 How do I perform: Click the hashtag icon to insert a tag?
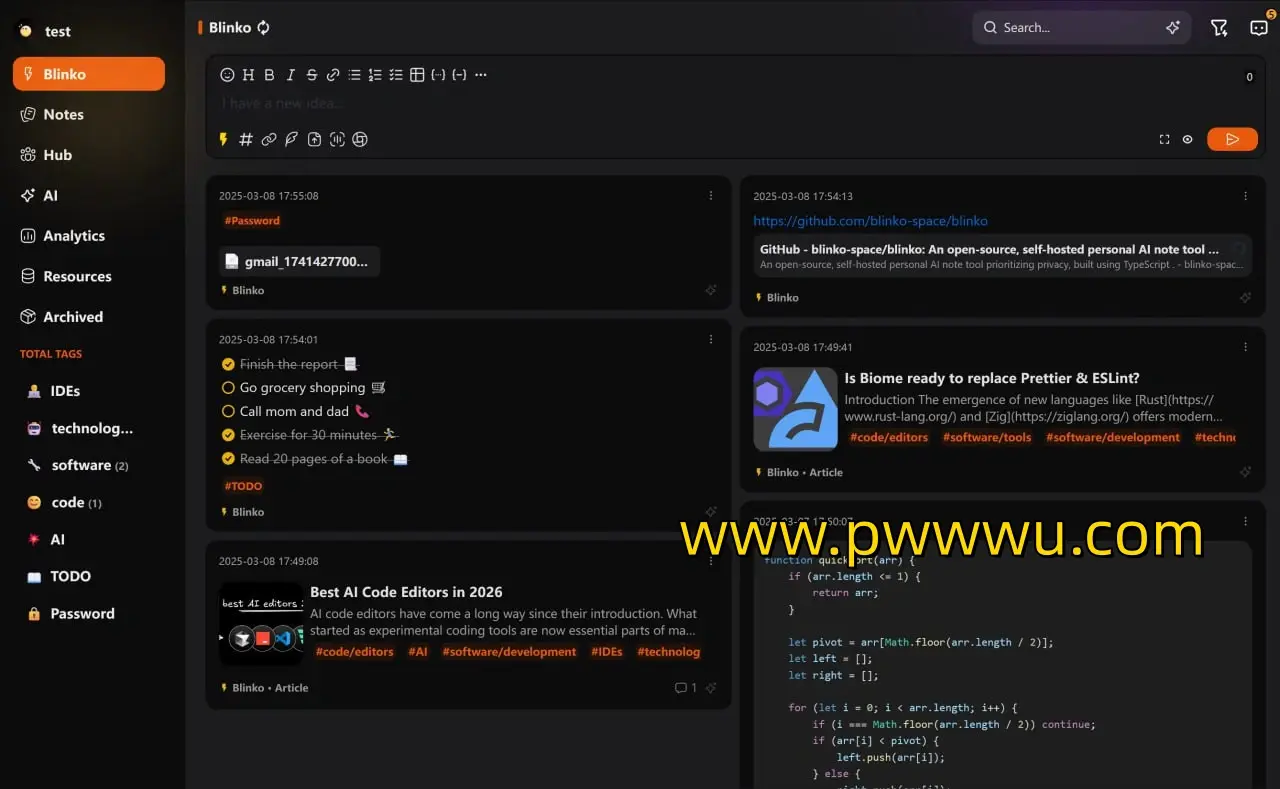click(x=246, y=140)
